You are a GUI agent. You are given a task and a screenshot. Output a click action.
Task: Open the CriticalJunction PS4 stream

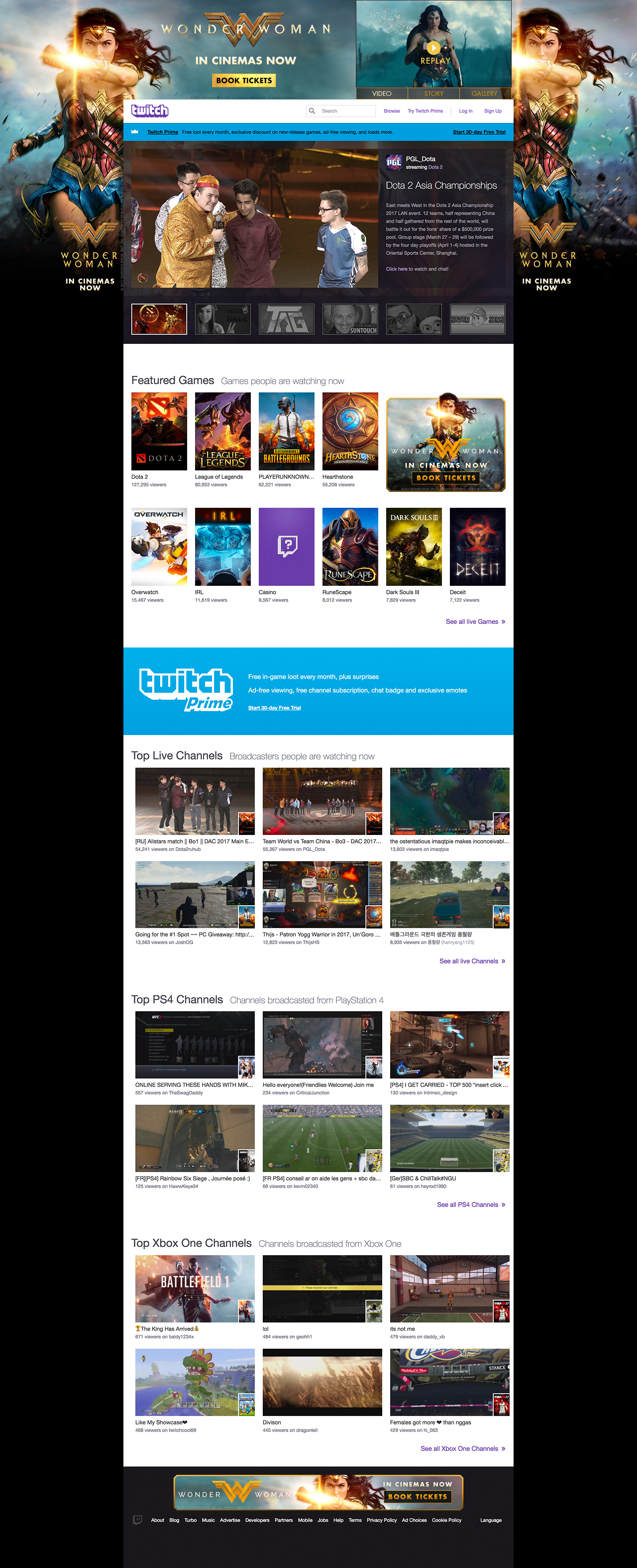pyautogui.click(x=322, y=1045)
